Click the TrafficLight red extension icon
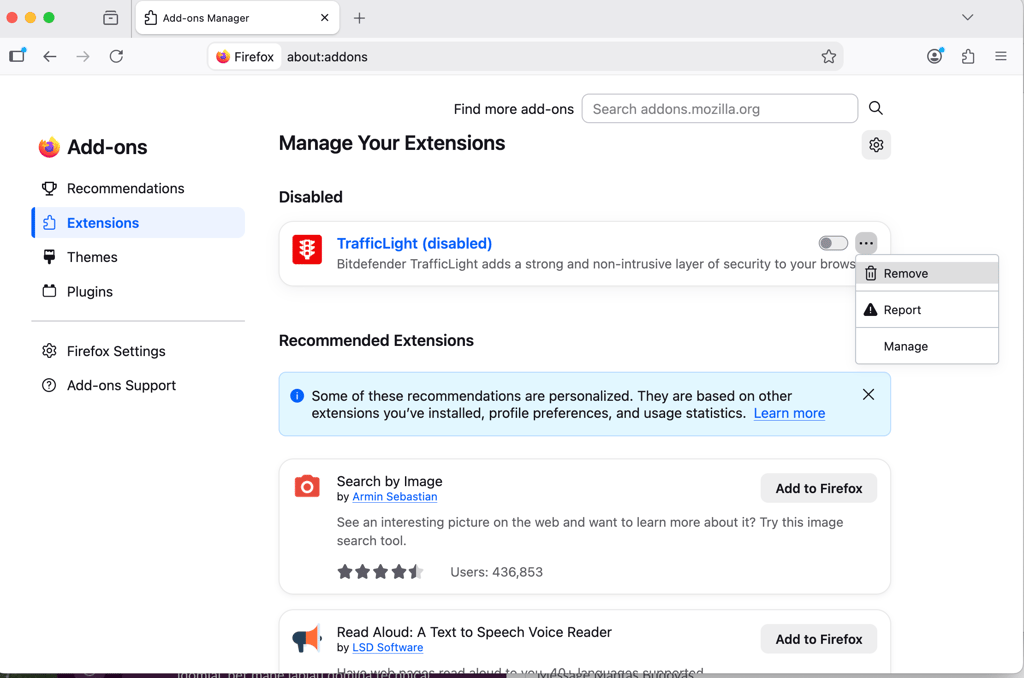1024x678 pixels. [307, 250]
